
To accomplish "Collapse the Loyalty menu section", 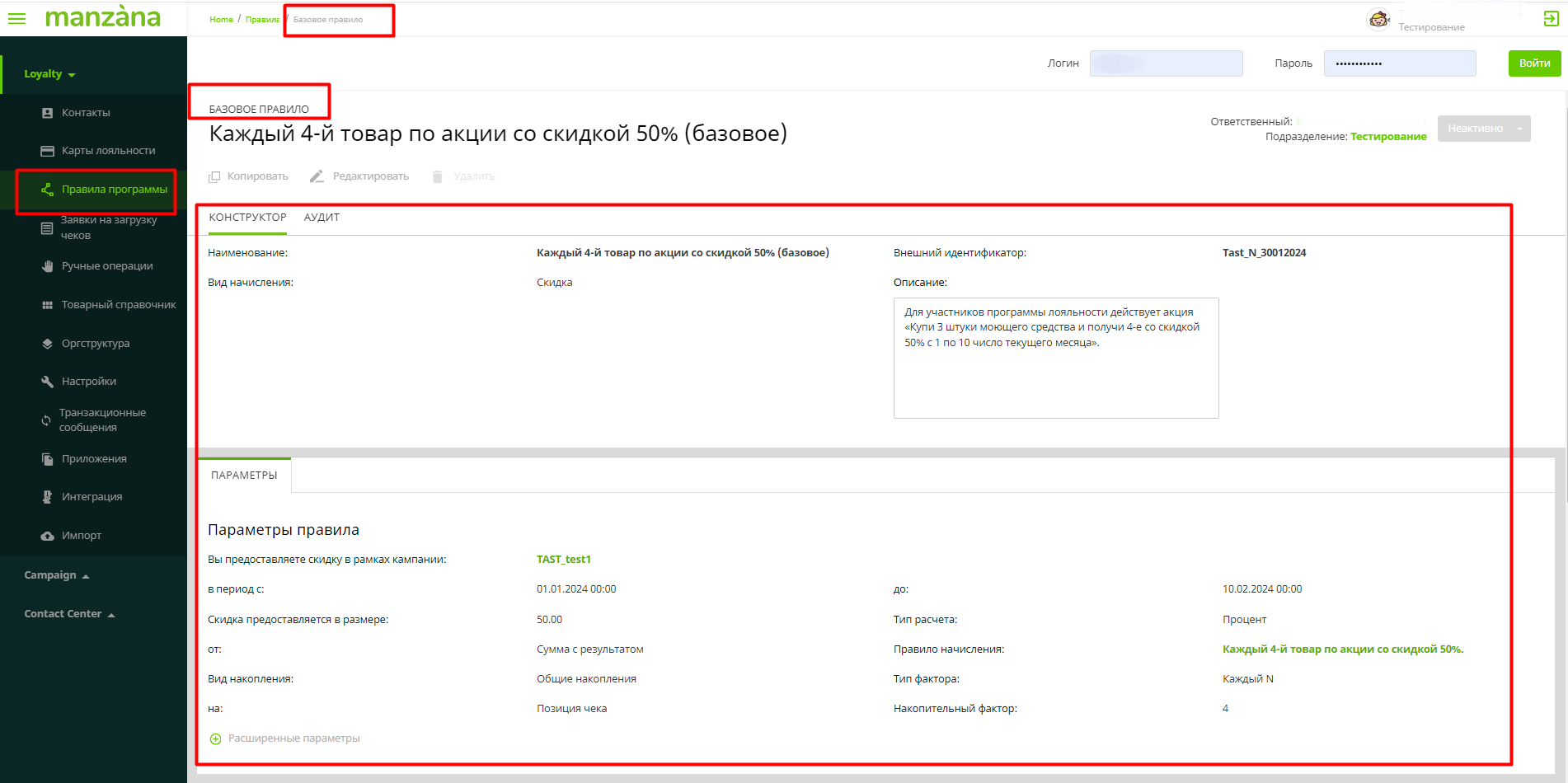I will (49, 74).
